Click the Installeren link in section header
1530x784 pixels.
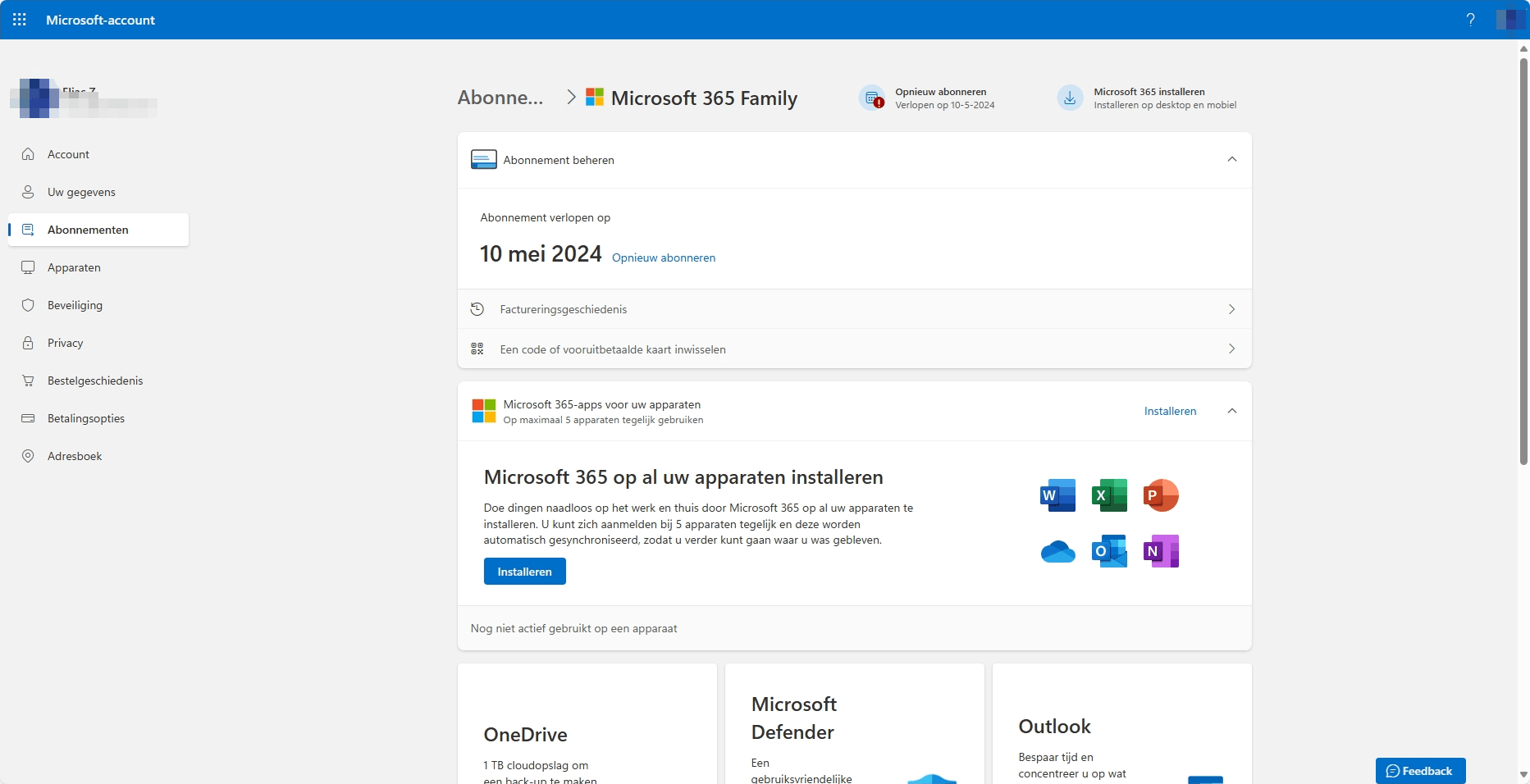pos(1170,411)
